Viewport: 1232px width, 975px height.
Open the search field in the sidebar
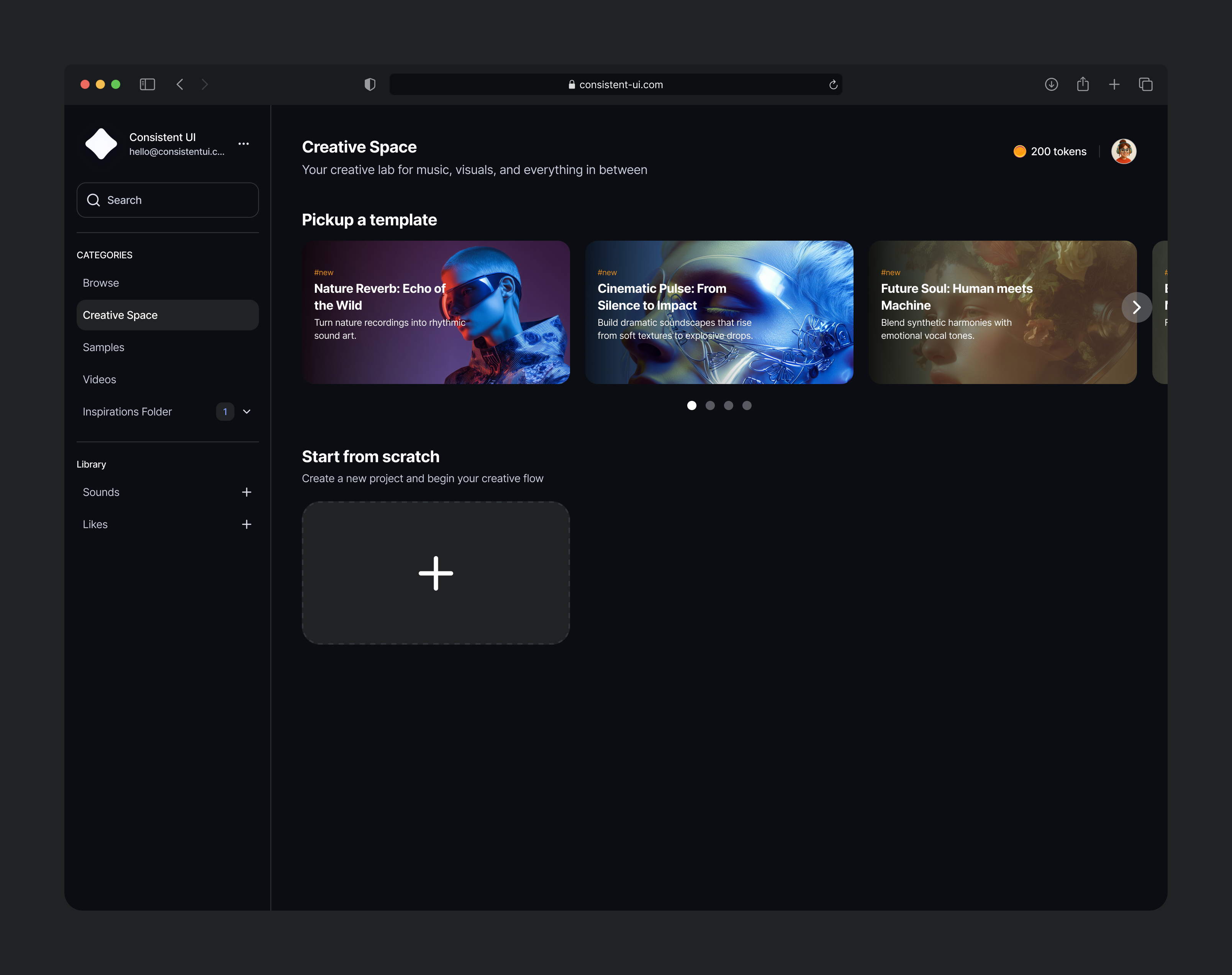pos(167,200)
